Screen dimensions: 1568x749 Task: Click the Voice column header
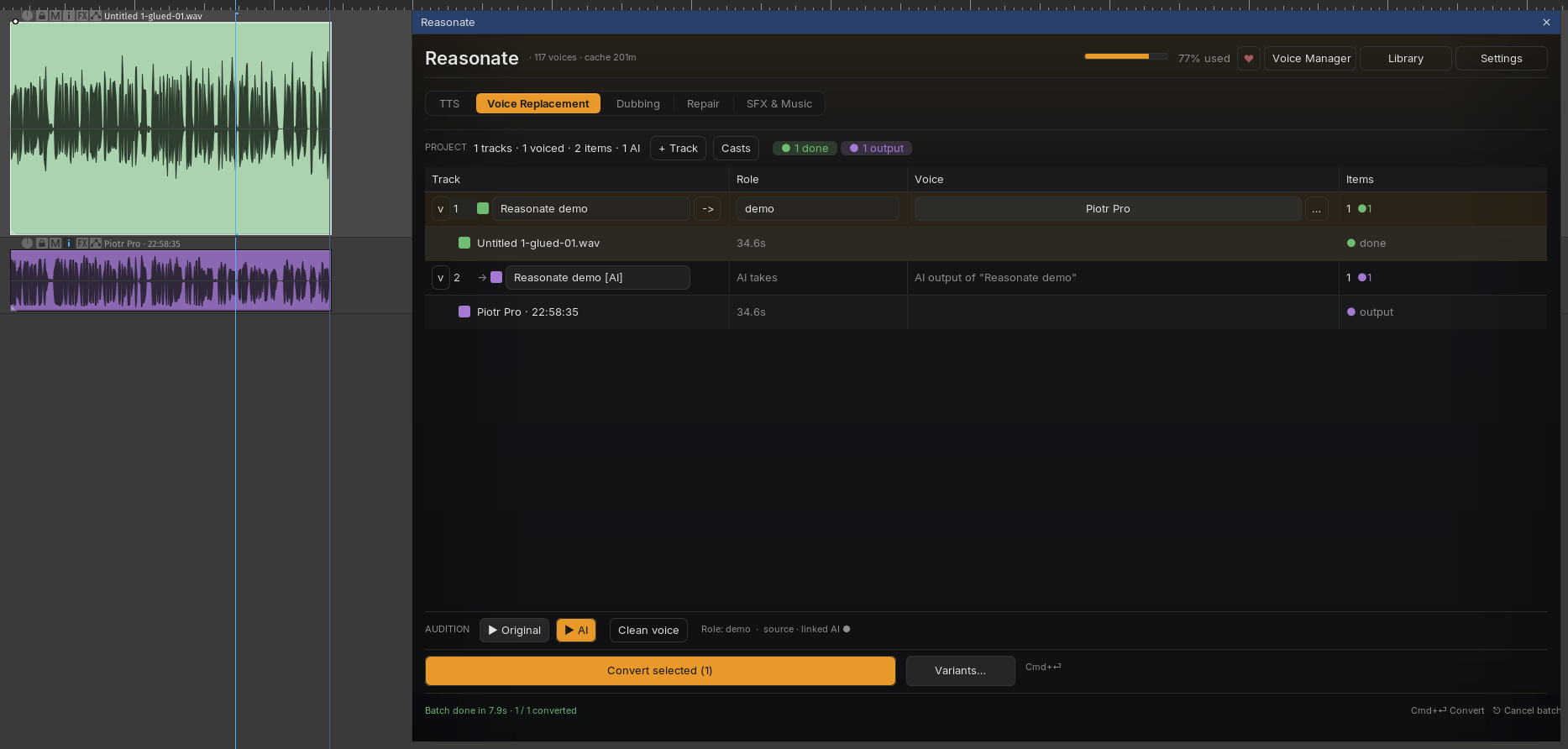(x=929, y=180)
